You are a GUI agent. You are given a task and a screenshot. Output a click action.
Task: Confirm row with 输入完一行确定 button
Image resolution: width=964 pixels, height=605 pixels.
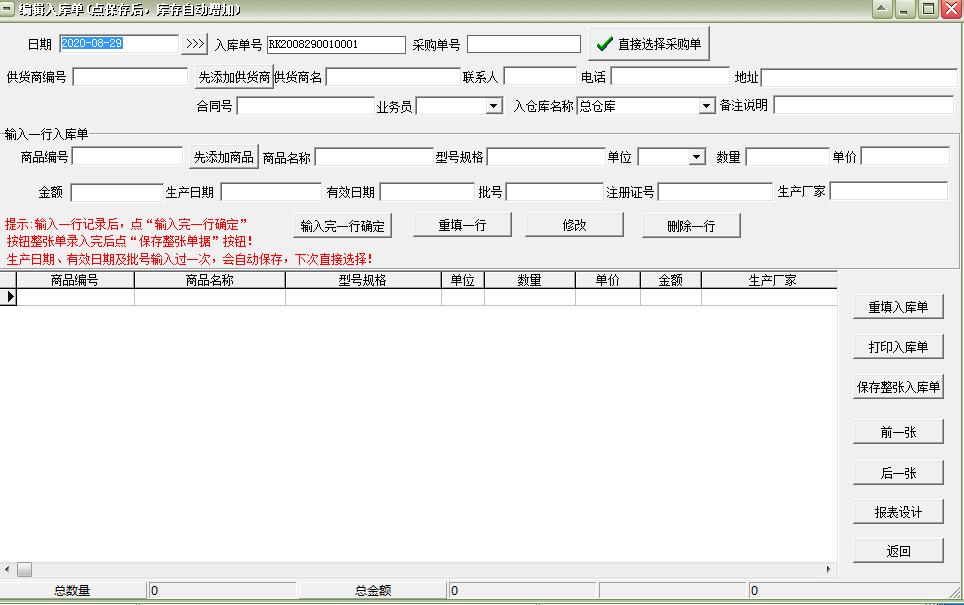click(342, 226)
